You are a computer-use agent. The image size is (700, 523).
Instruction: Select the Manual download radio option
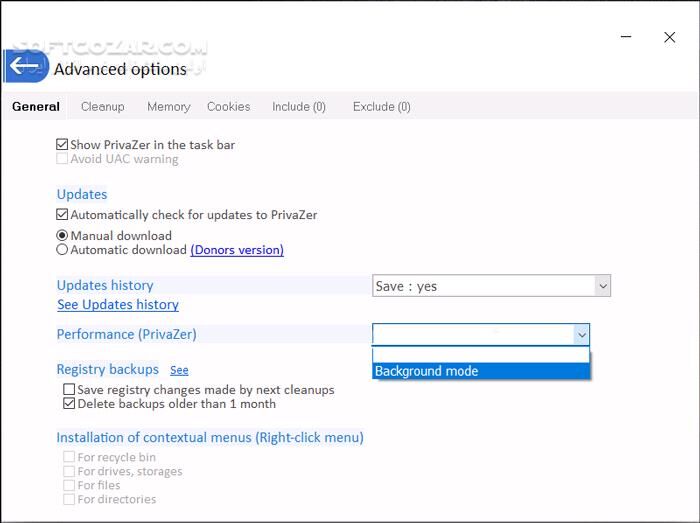(63, 236)
